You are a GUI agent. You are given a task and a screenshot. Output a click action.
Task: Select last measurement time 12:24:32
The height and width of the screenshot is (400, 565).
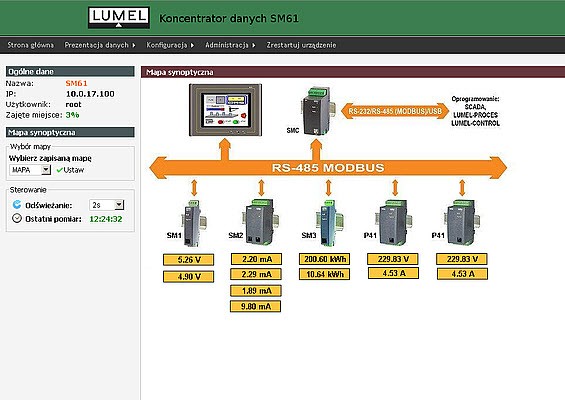[x=106, y=219]
